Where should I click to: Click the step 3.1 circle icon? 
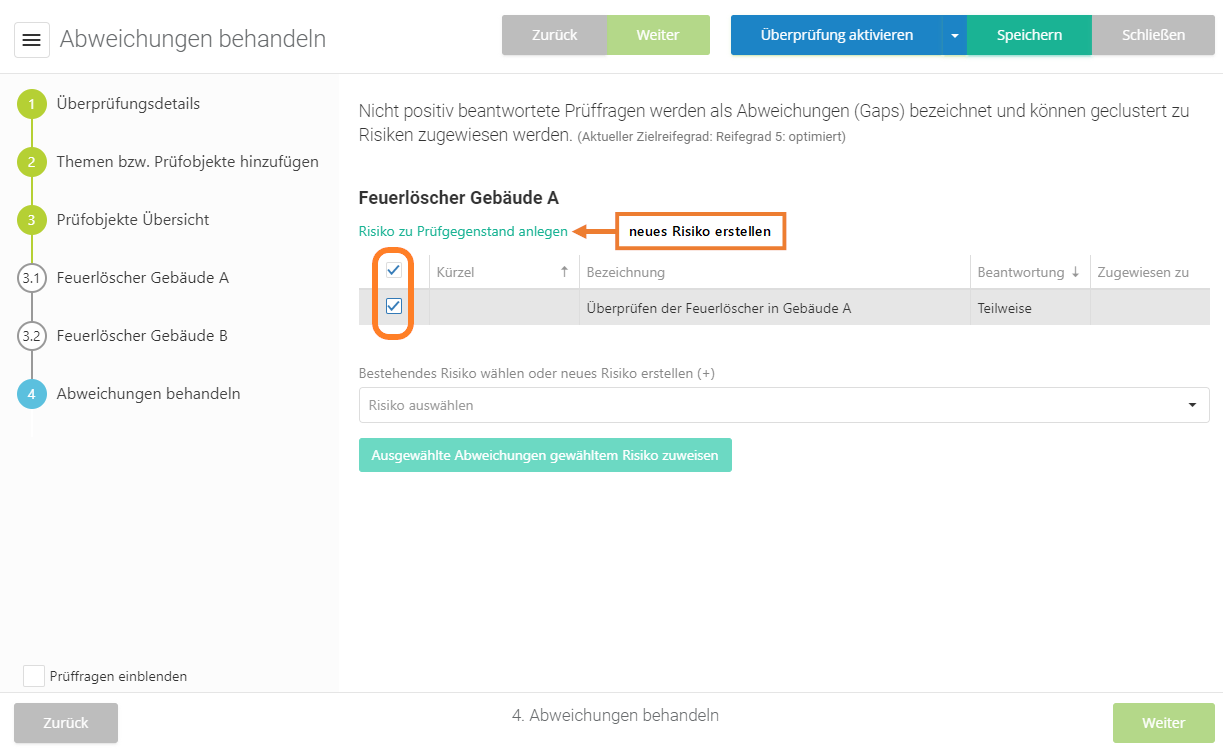pos(32,278)
